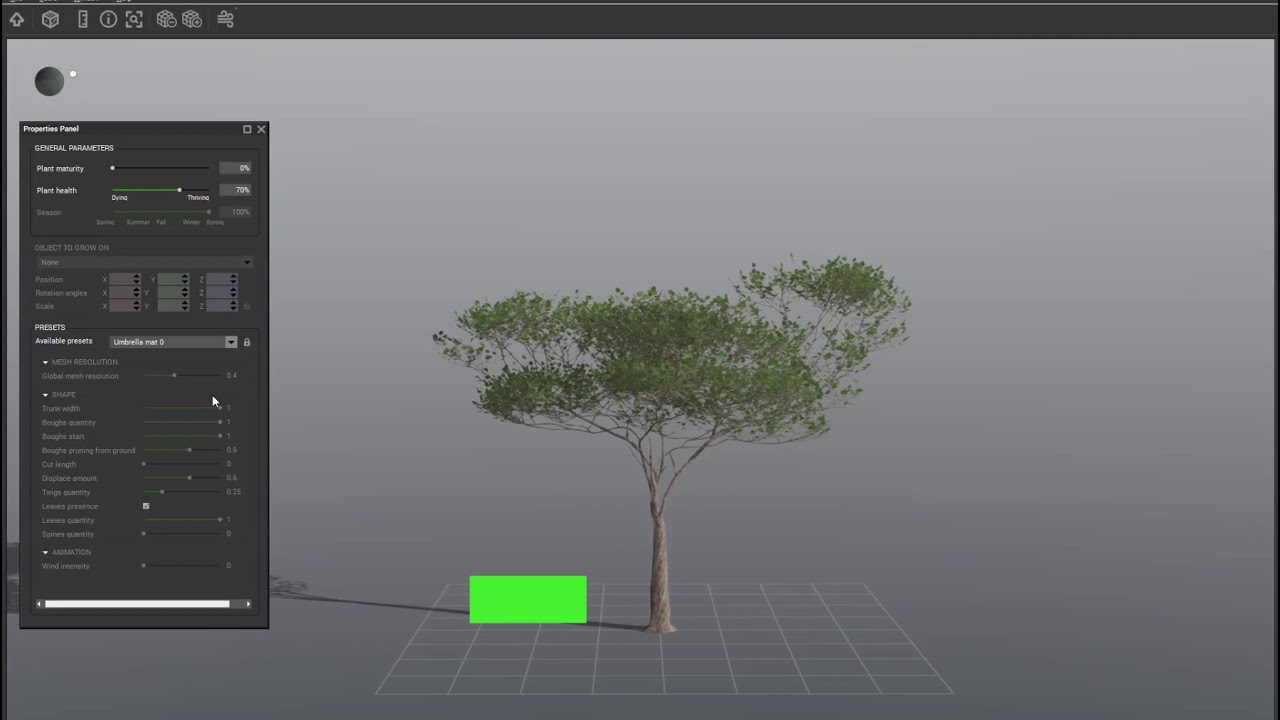Click the Plant health slider

coord(161,190)
